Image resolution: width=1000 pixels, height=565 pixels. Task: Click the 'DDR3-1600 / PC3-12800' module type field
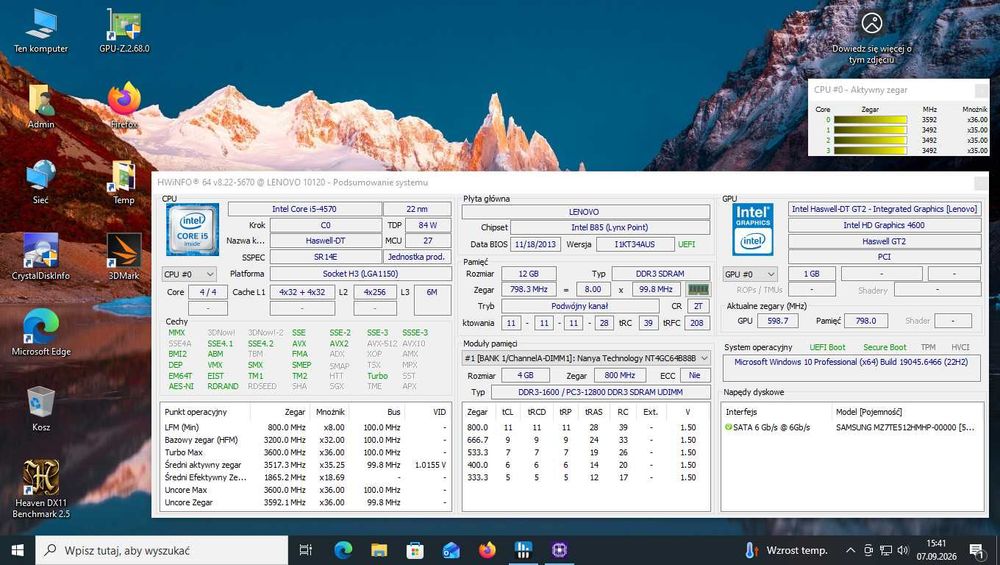pyautogui.click(x=600, y=392)
